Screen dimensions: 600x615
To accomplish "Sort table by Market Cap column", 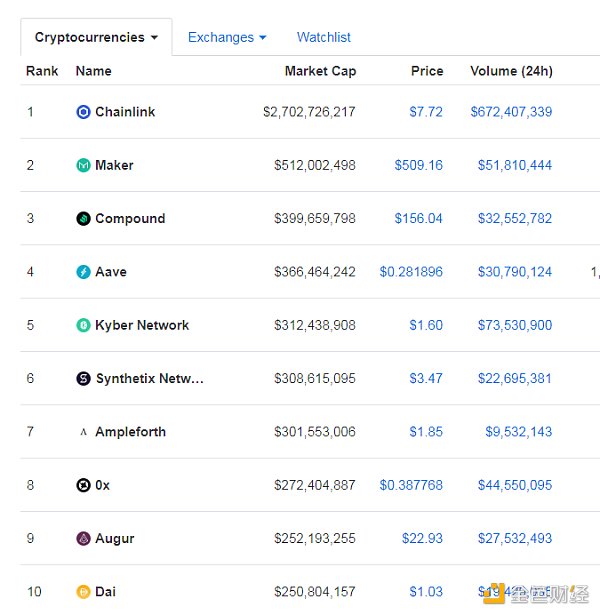I will 320,71.
